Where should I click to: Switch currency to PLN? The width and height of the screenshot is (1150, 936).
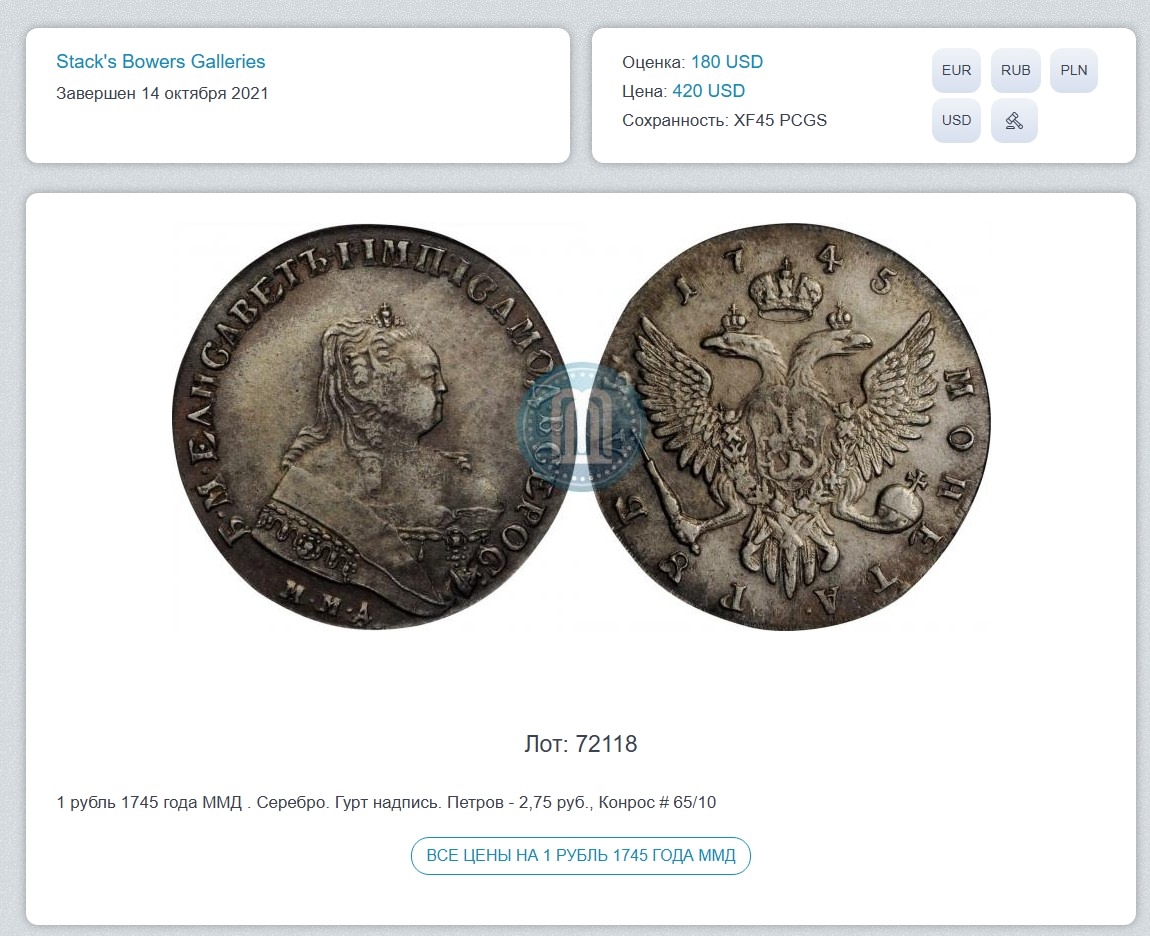click(x=1074, y=70)
